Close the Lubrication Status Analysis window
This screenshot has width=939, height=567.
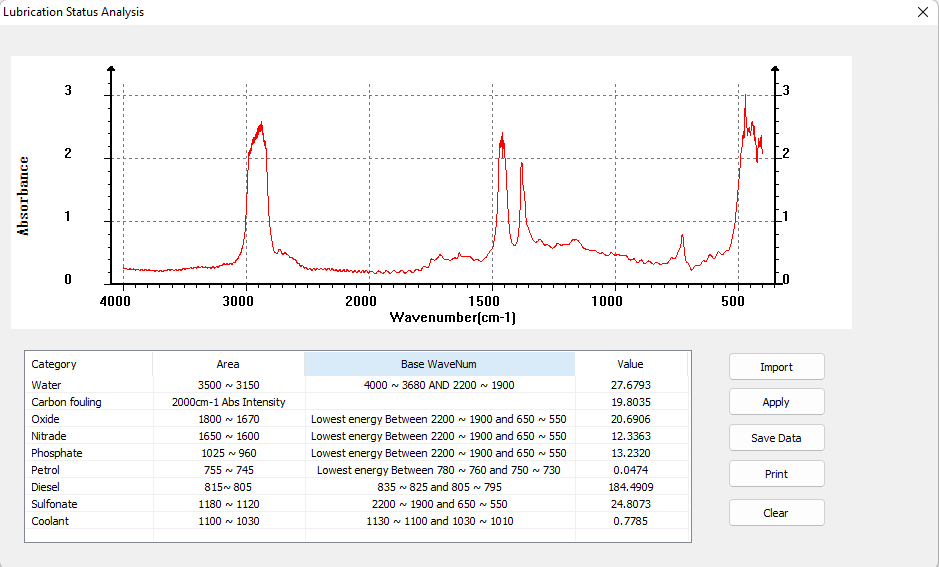[x=922, y=12]
